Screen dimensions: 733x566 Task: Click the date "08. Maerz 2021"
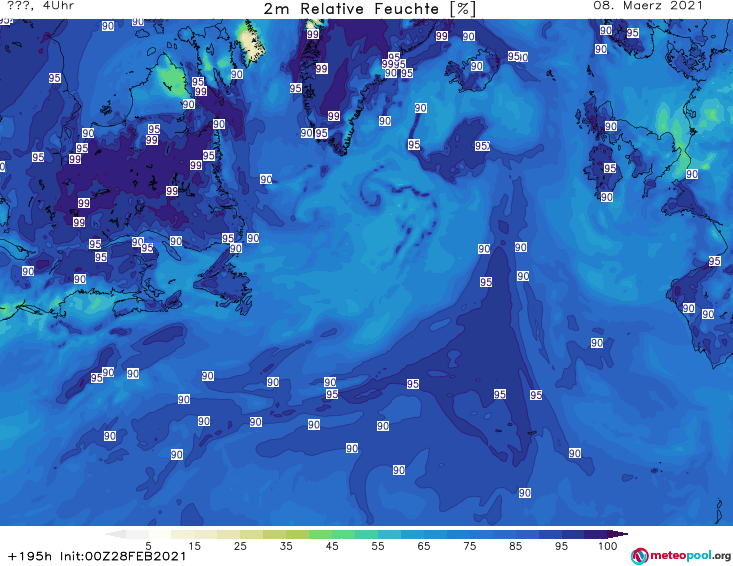(x=648, y=6)
